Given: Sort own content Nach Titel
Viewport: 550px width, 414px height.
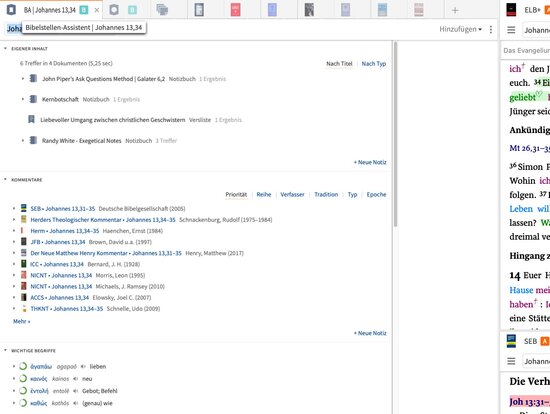Looking at the screenshot, I should [x=339, y=64].
